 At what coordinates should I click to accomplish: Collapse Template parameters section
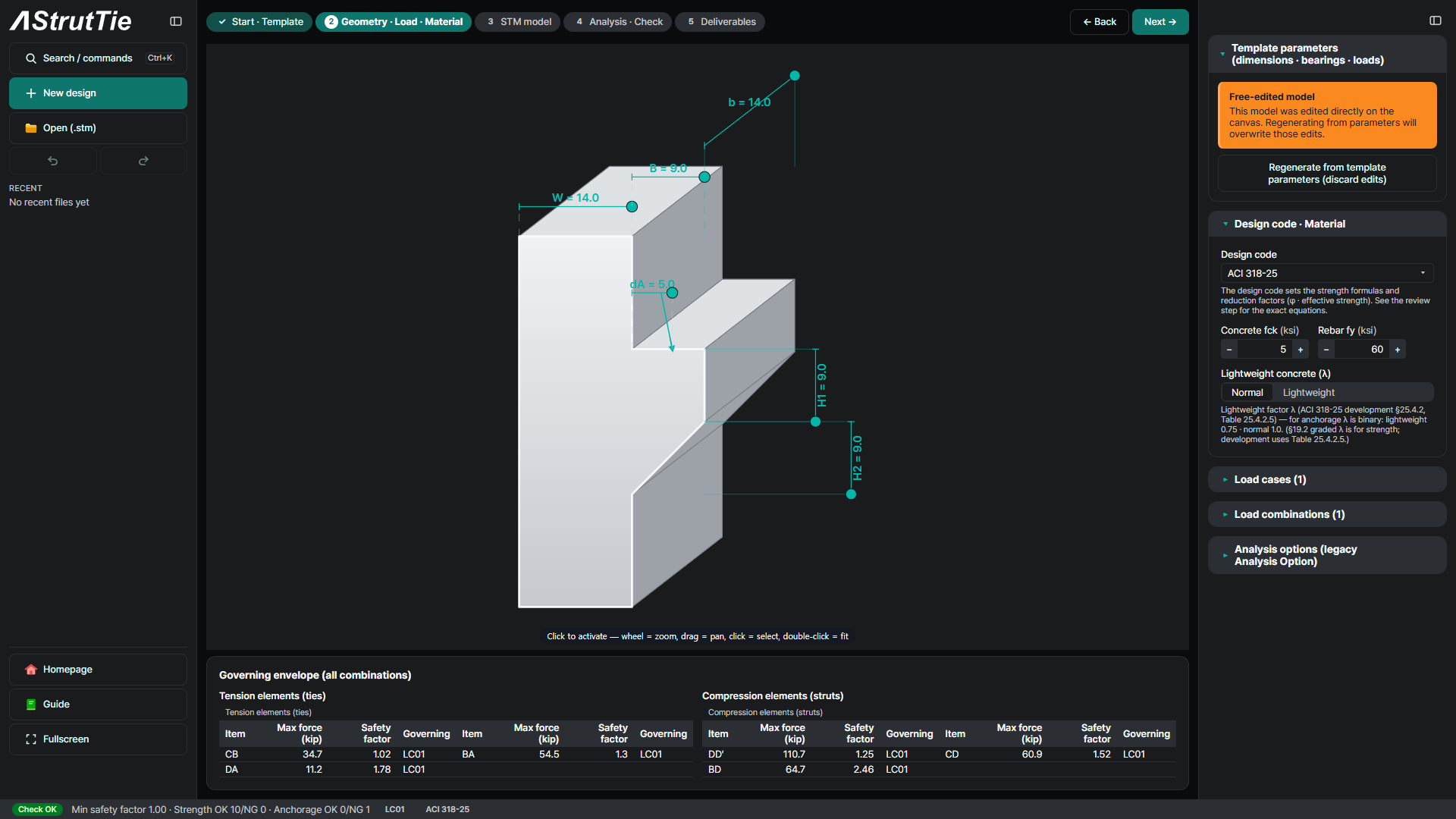point(1327,54)
